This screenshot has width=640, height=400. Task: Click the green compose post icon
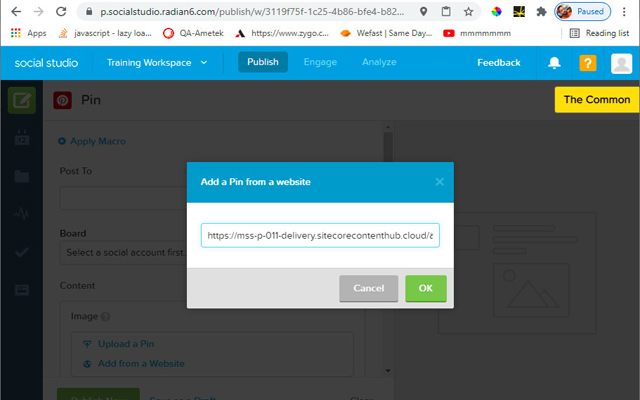[22, 100]
